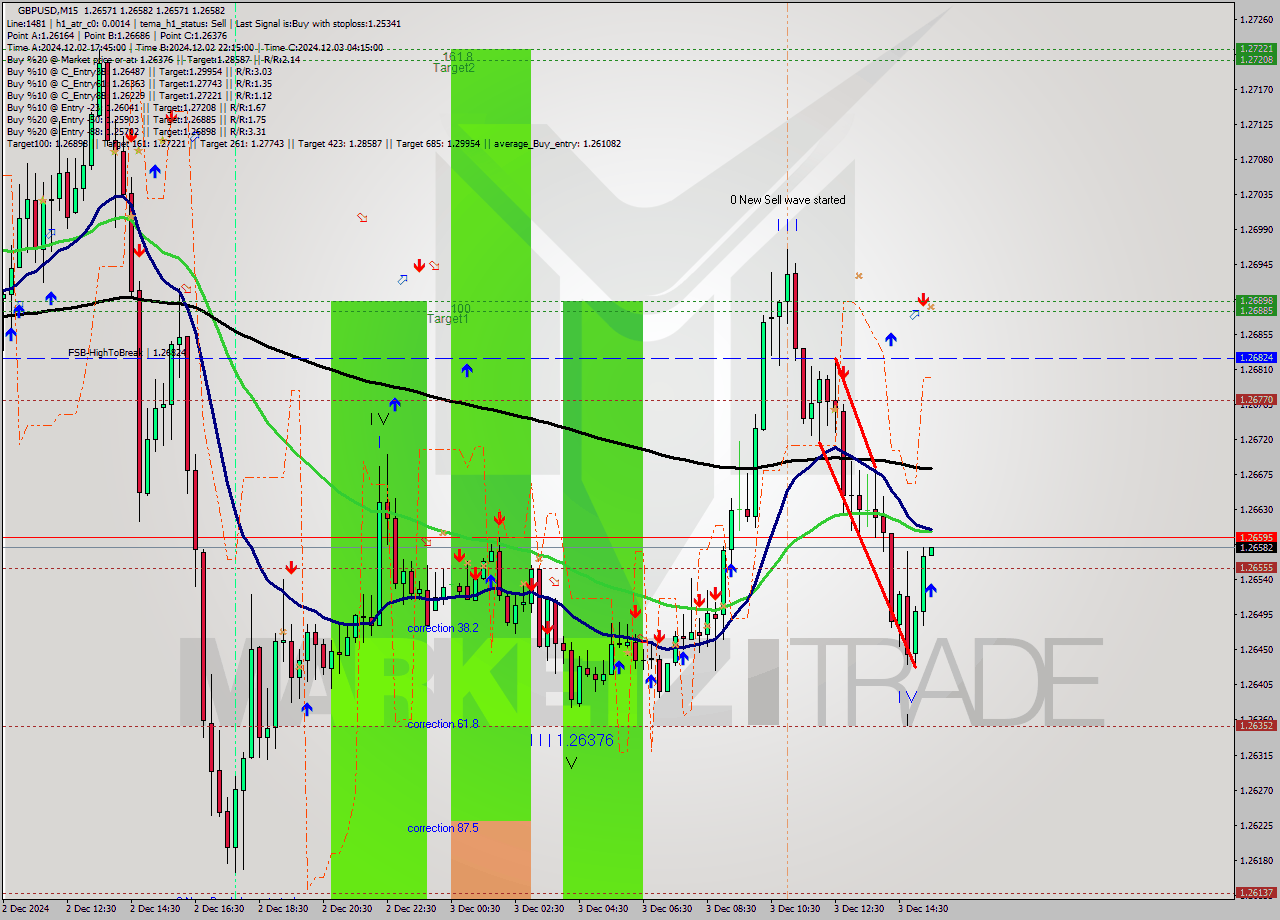1280x920 pixels.
Task: Click the 1.27260 value on the price axis
Action: tap(1256, 19)
